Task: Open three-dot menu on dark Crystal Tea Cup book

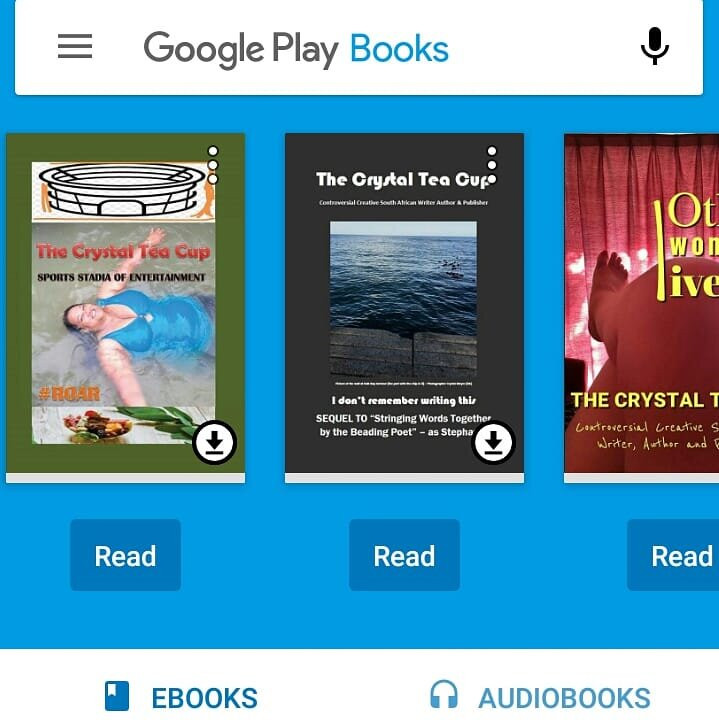Action: point(492,165)
